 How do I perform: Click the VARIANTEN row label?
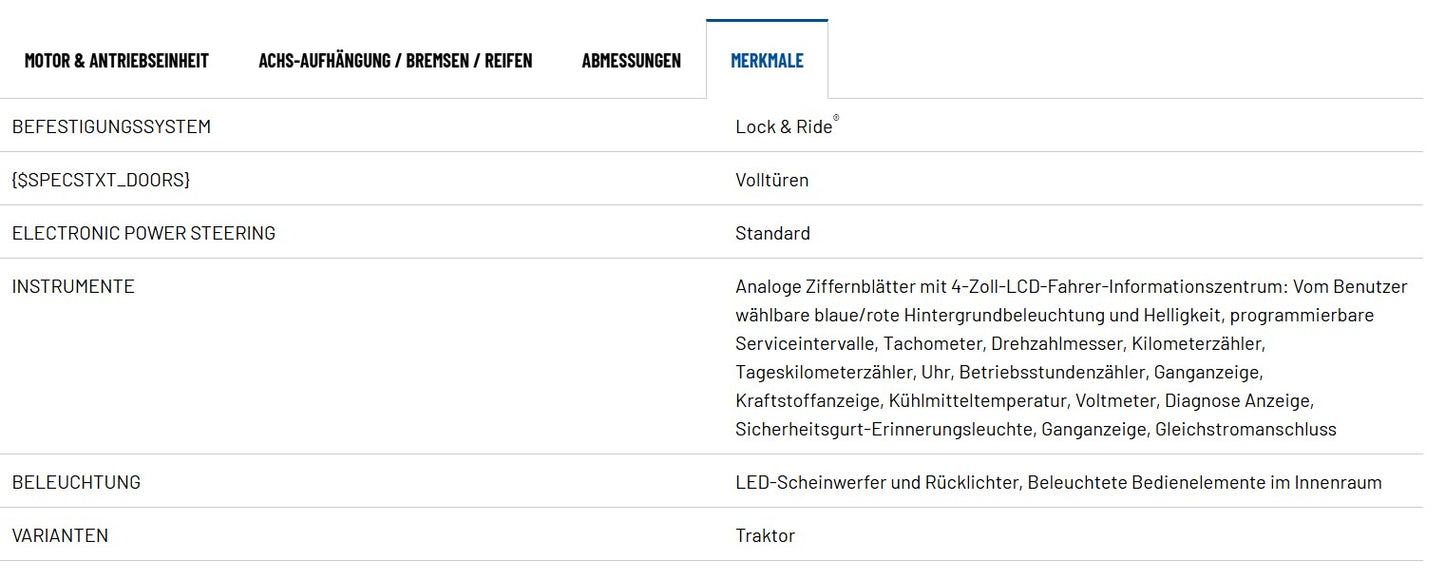coord(60,535)
